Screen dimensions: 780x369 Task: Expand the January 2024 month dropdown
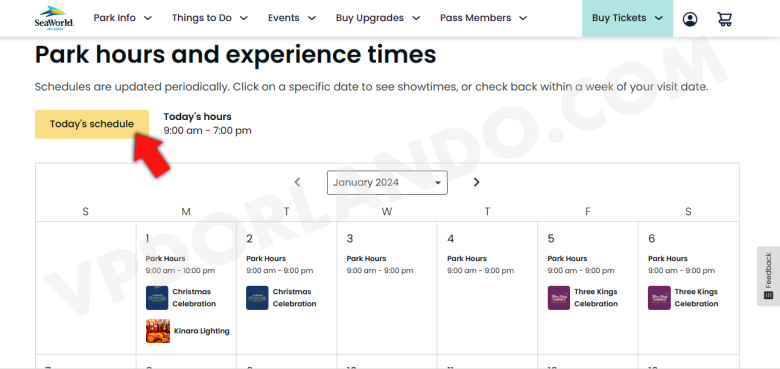(x=387, y=183)
